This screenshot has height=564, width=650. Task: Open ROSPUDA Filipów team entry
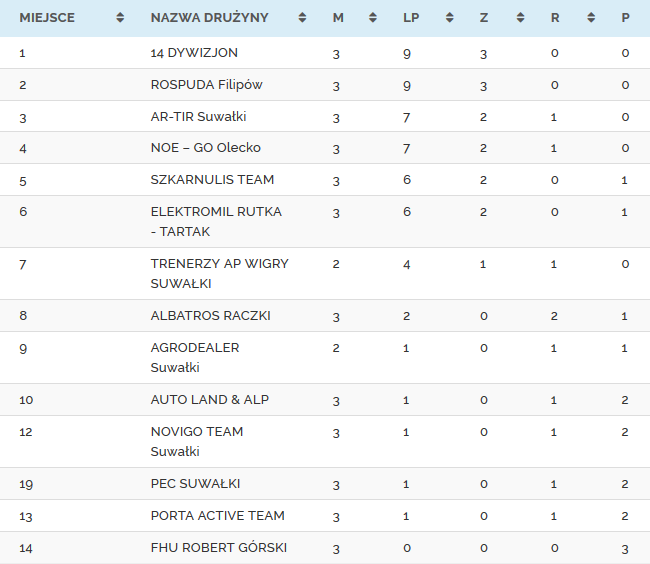point(206,85)
